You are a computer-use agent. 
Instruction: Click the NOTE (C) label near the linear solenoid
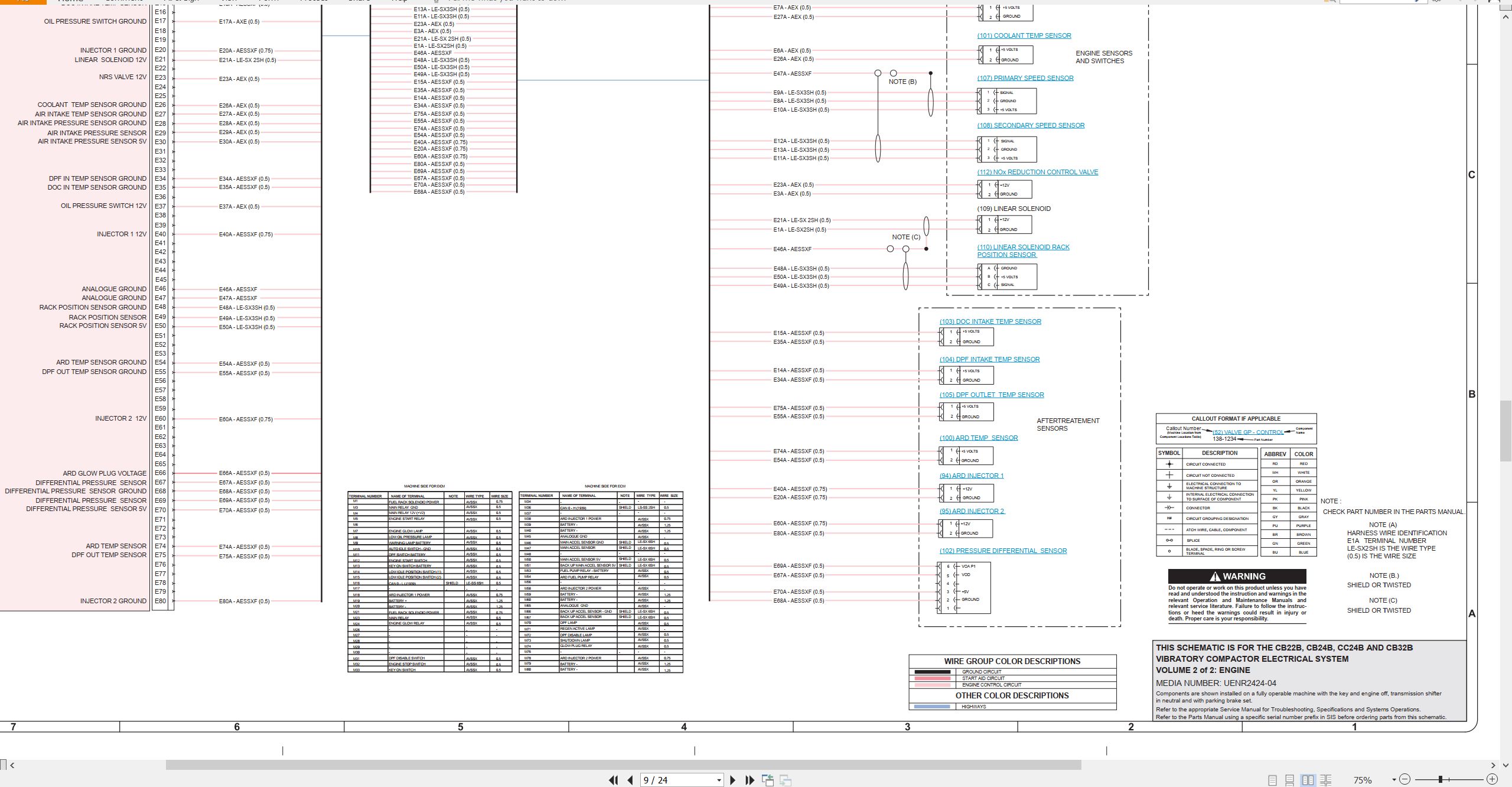click(x=906, y=237)
